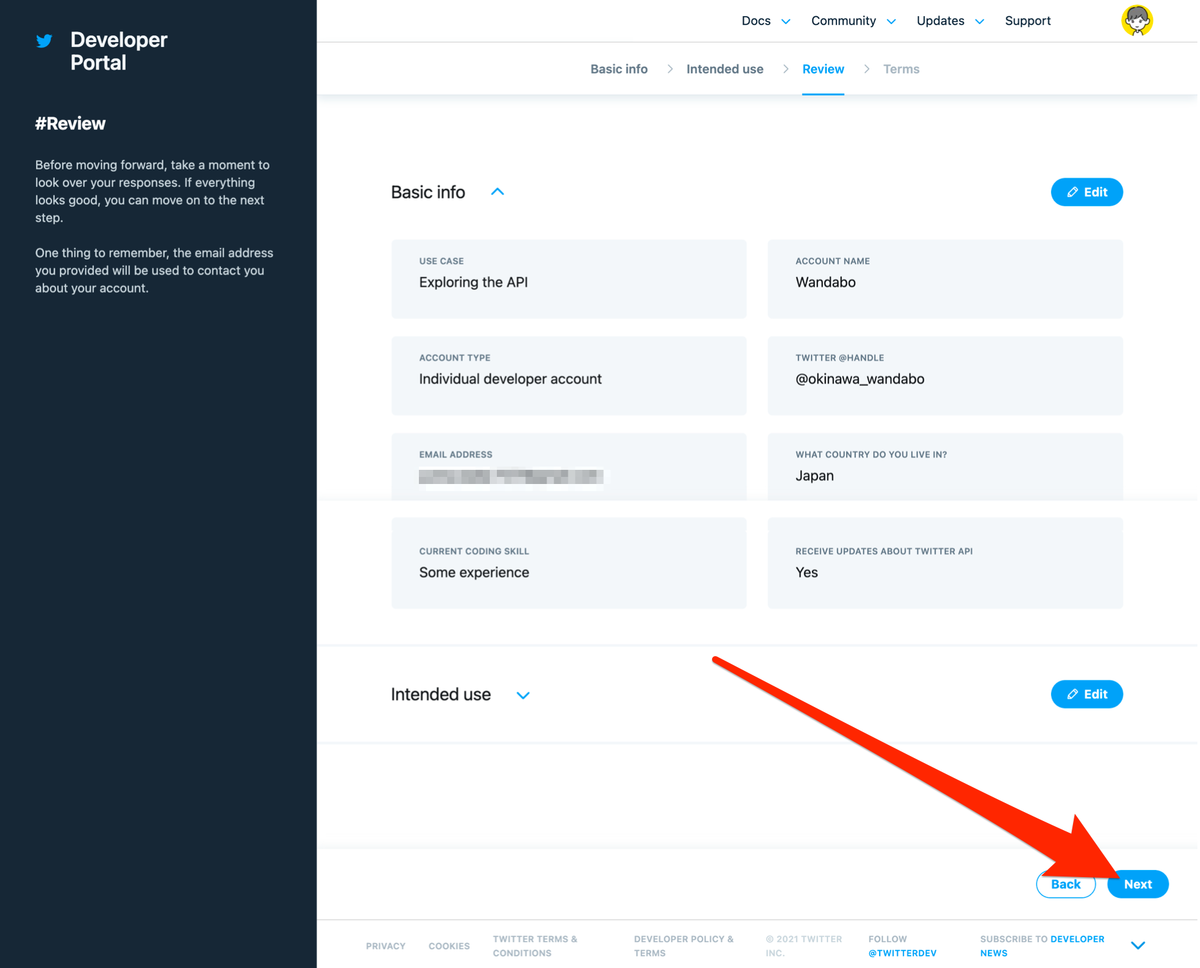The width and height of the screenshot is (1200, 968).
Task: Click the Back button
Action: point(1066,884)
